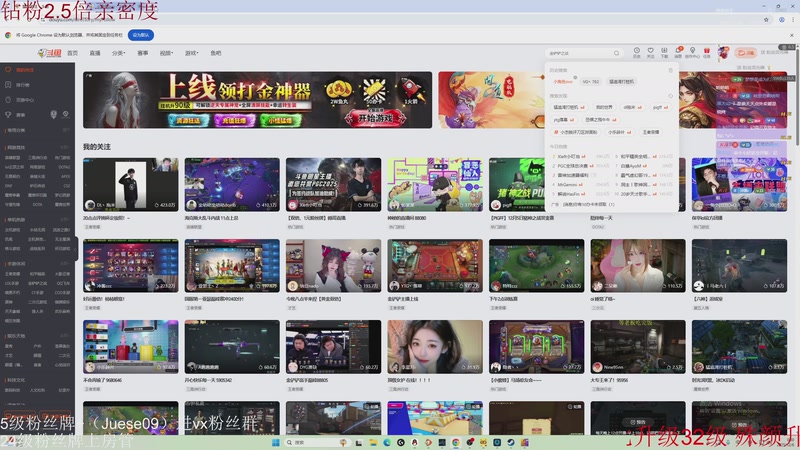Select VG+ 762 history search tag
Screen dimensions: 800x450
tap(590, 82)
